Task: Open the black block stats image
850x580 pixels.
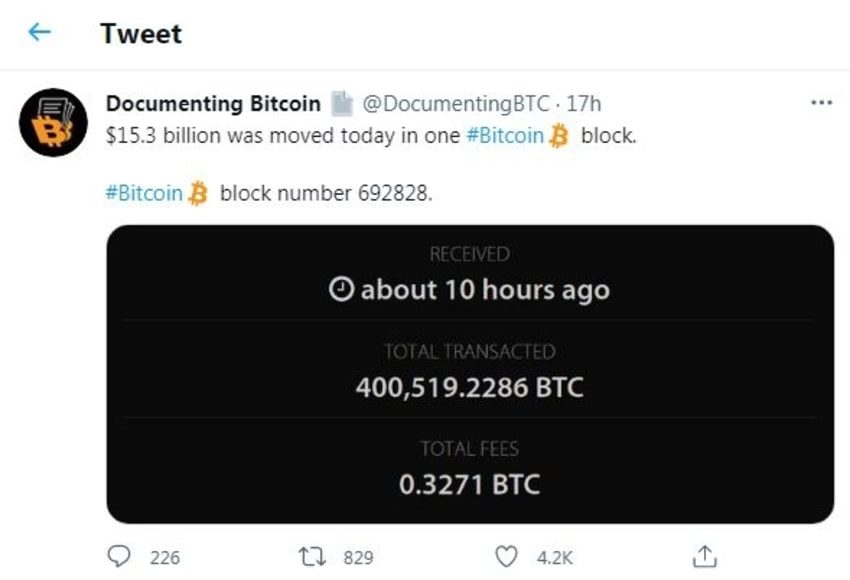Action: click(470, 374)
